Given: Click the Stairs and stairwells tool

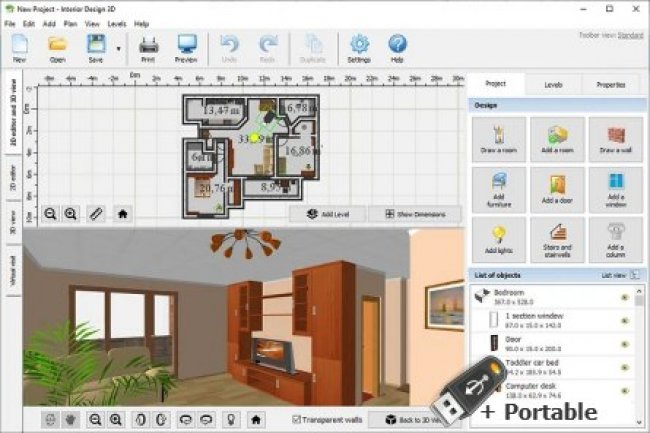Looking at the screenshot, I should tap(557, 240).
